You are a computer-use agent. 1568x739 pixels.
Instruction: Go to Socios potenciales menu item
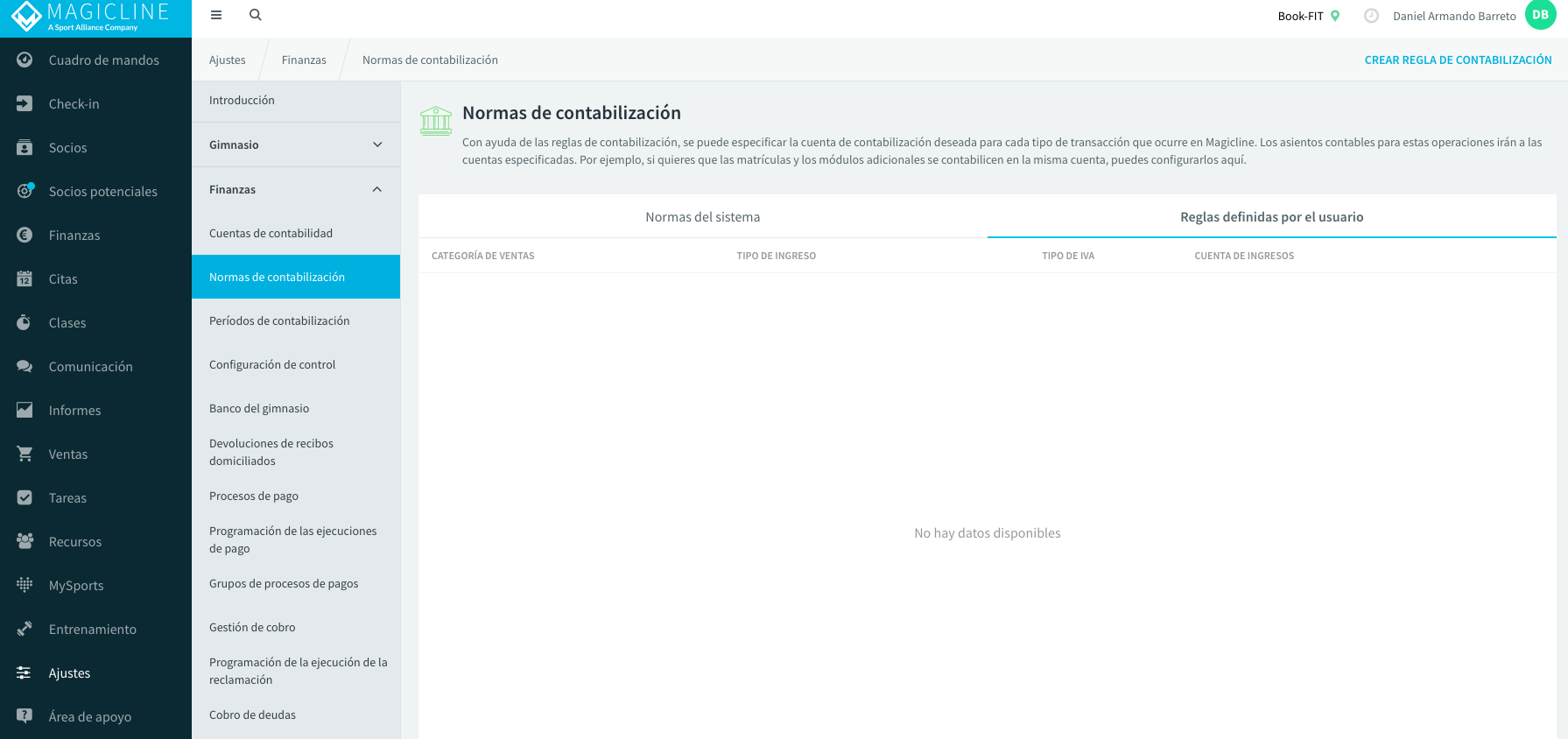click(103, 191)
